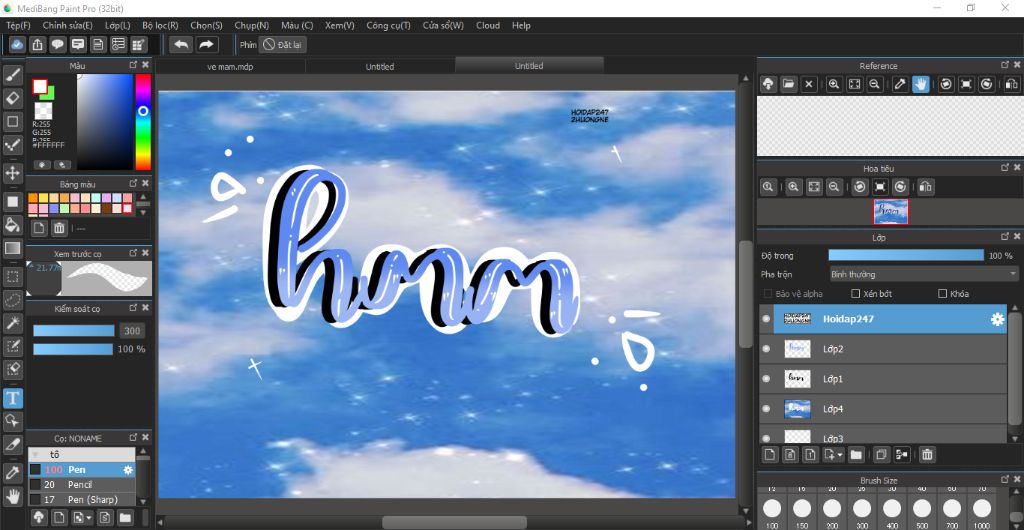Click the Undo arrow in toolbar
The image size is (1024, 530).
point(182,44)
